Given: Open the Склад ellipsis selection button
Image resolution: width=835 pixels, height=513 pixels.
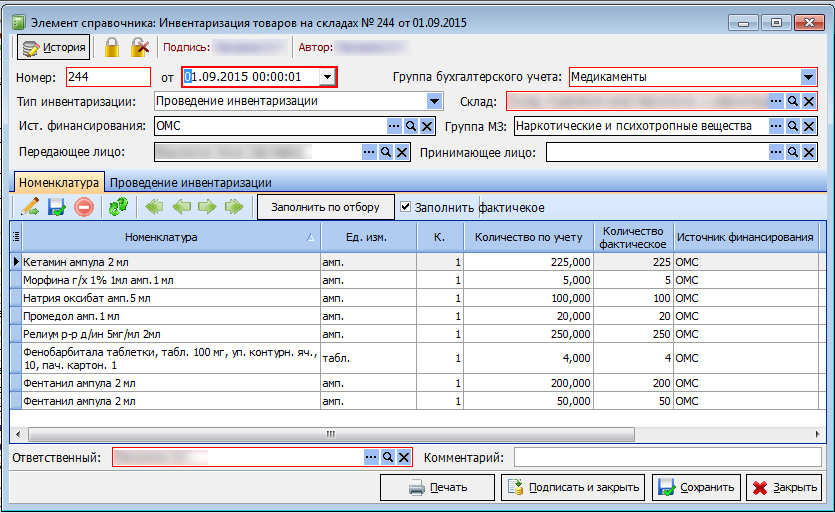Looking at the screenshot, I should (x=776, y=101).
